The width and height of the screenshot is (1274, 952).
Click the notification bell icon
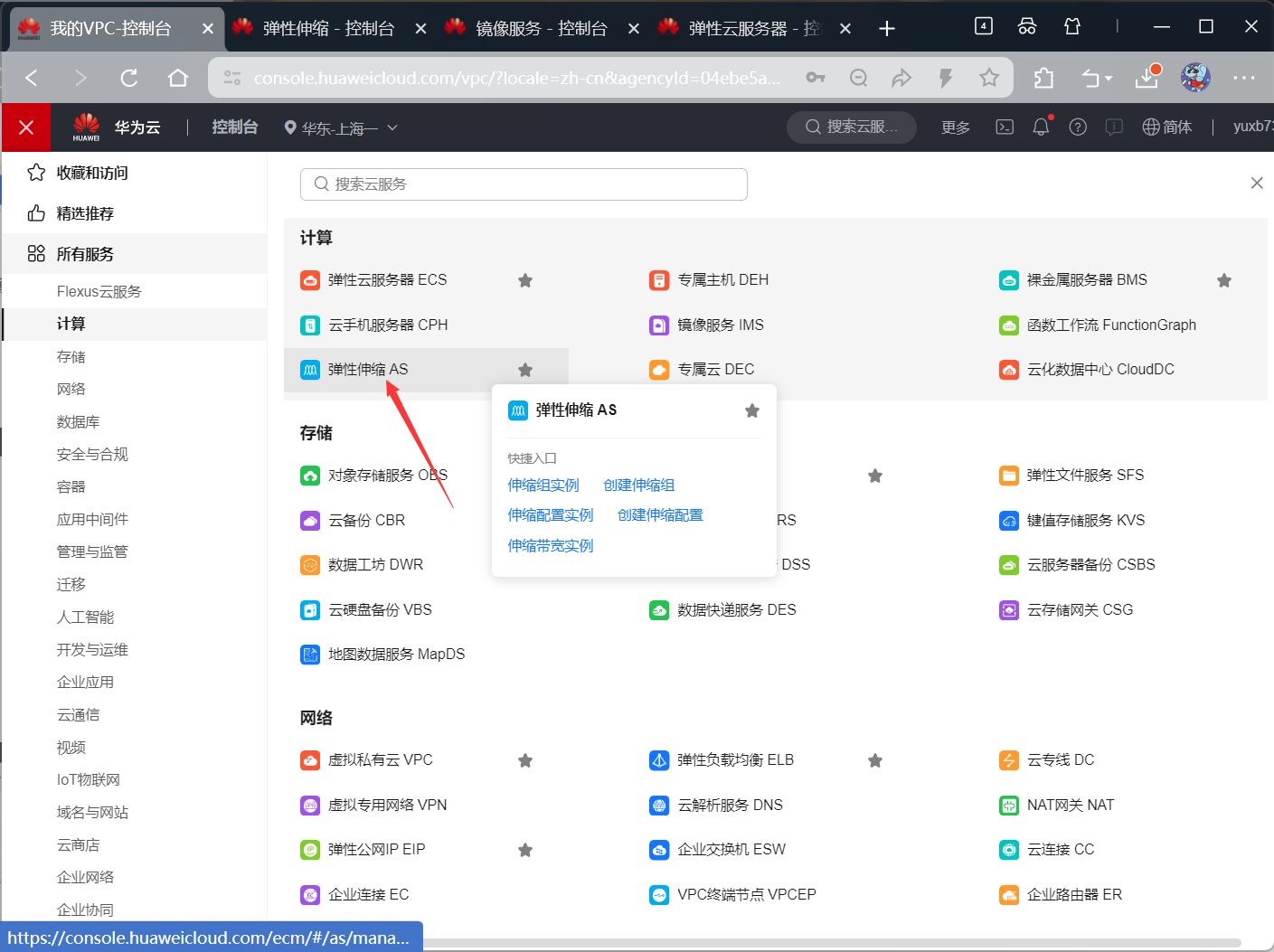1041,127
